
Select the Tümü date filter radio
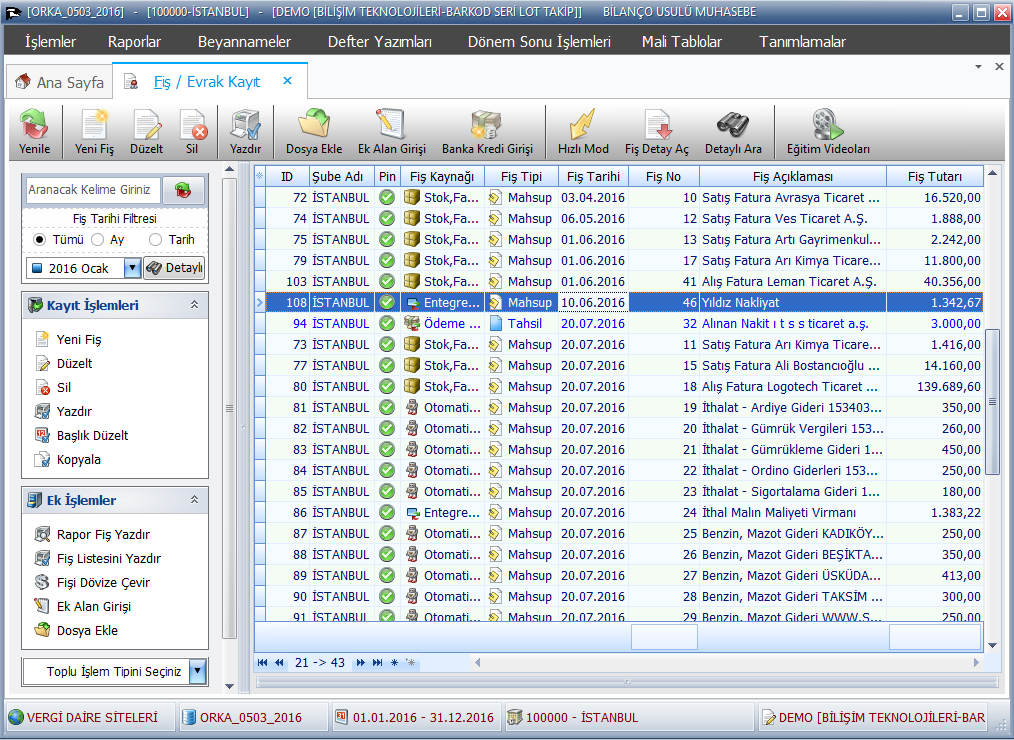40,239
